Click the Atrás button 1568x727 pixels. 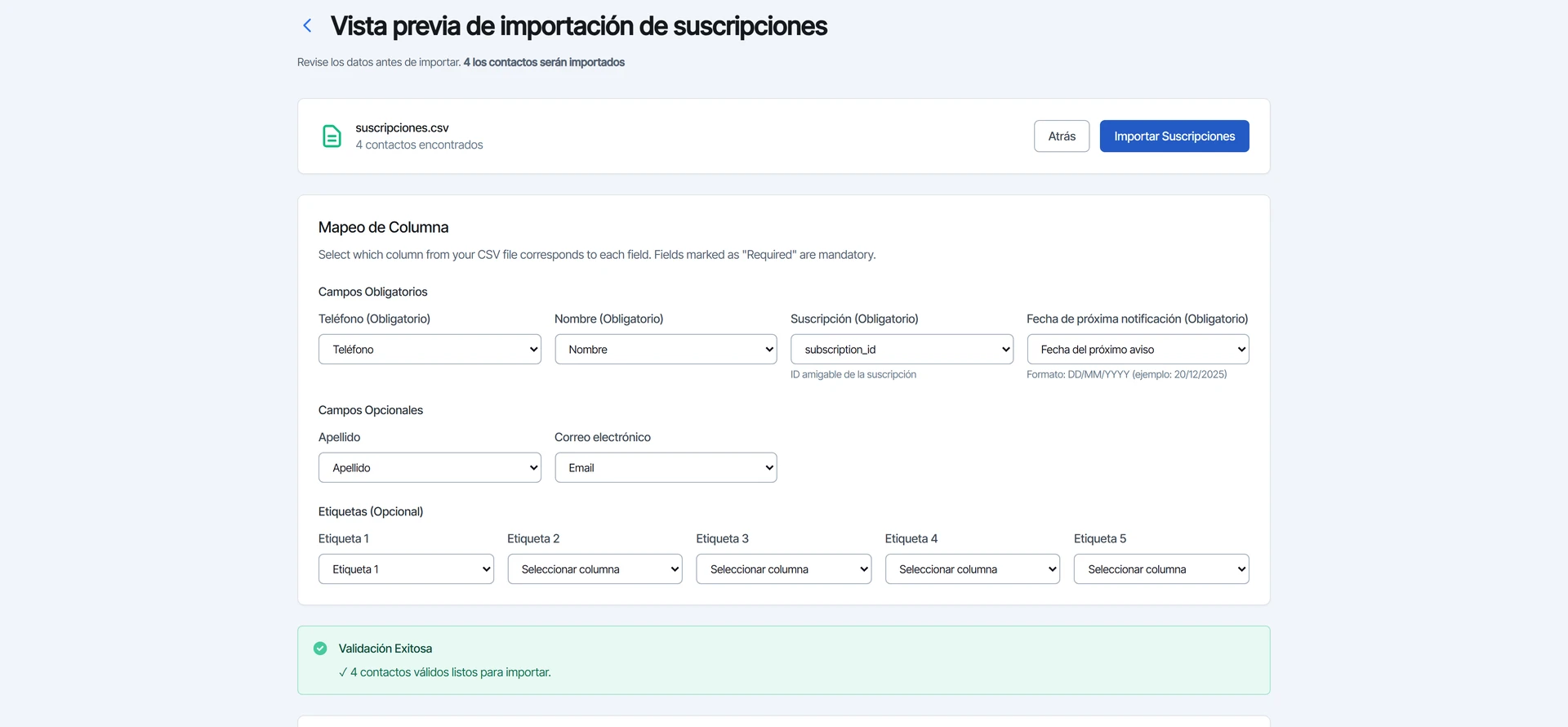click(x=1062, y=136)
